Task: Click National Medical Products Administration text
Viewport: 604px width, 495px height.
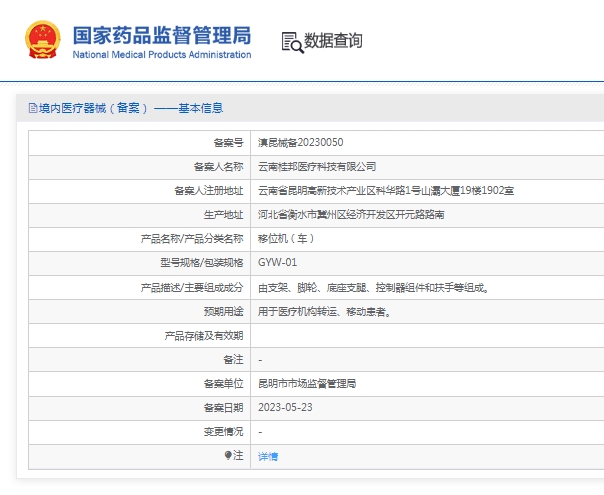Action: pos(162,55)
